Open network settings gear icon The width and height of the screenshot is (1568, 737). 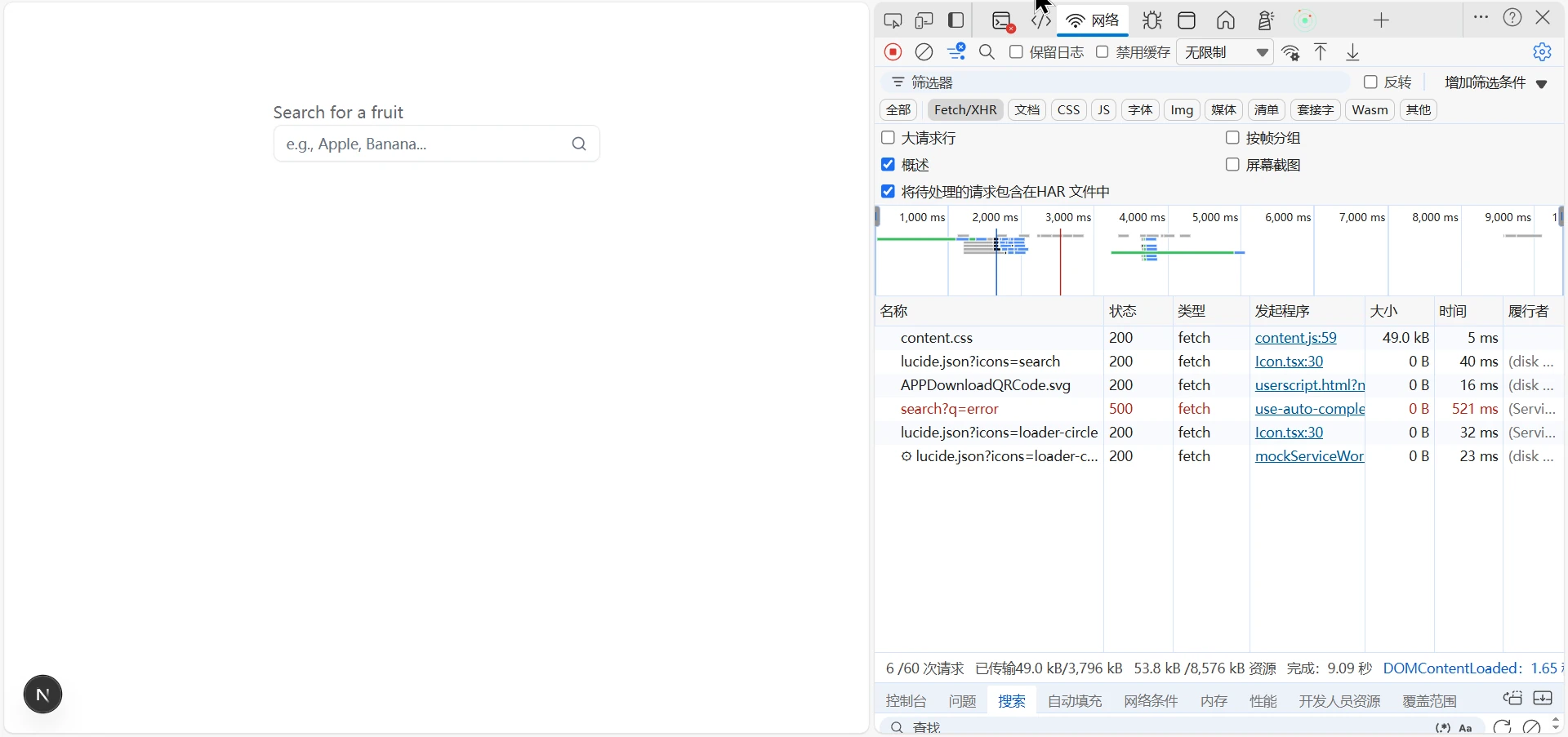tap(1542, 52)
